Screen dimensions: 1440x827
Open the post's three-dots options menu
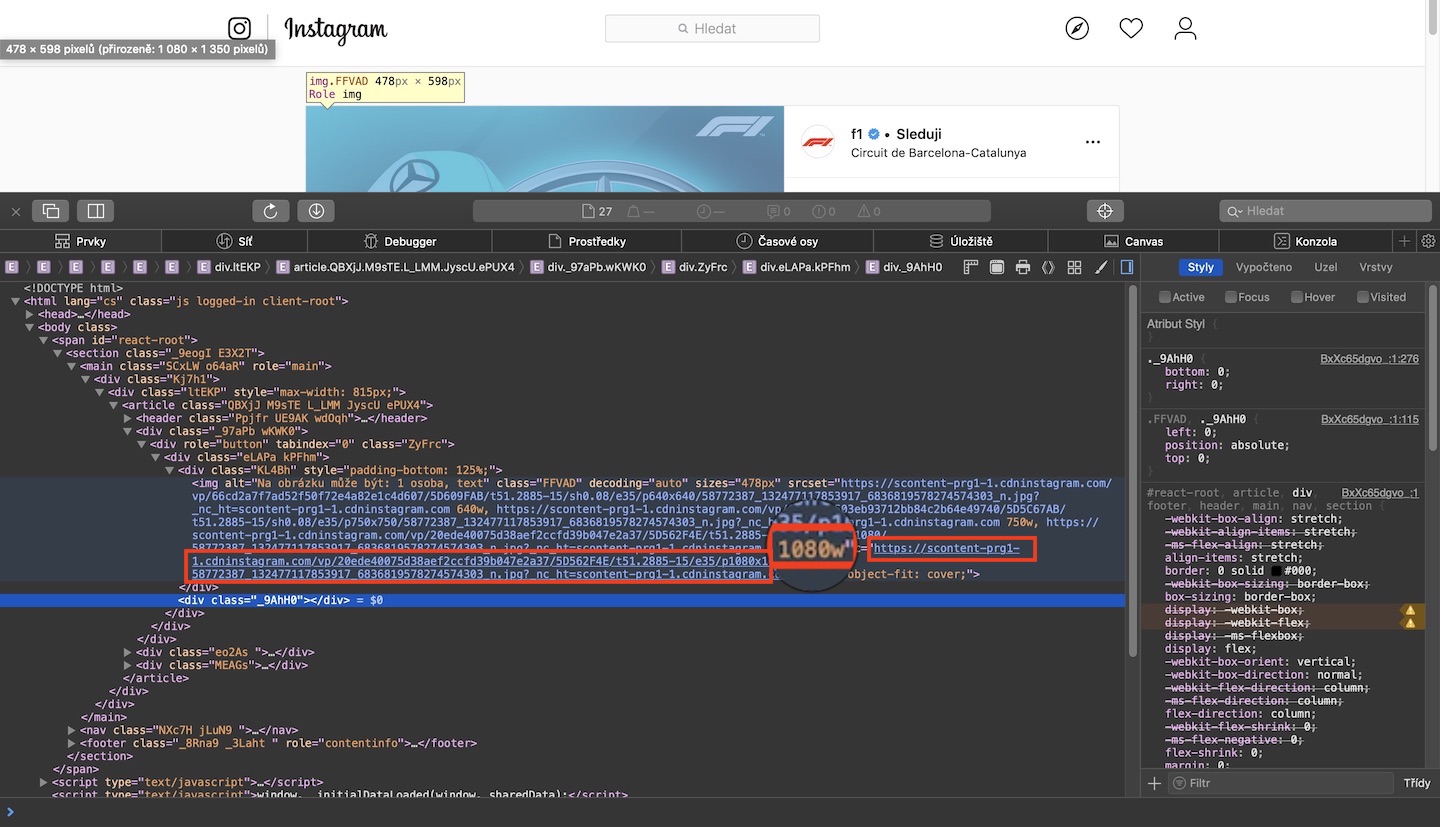click(1093, 143)
